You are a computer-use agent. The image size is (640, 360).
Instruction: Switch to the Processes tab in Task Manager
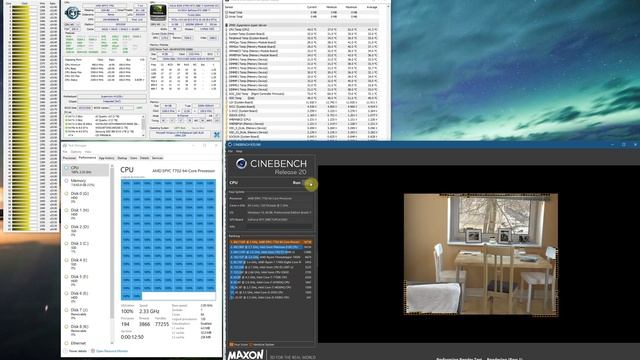pos(69,158)
